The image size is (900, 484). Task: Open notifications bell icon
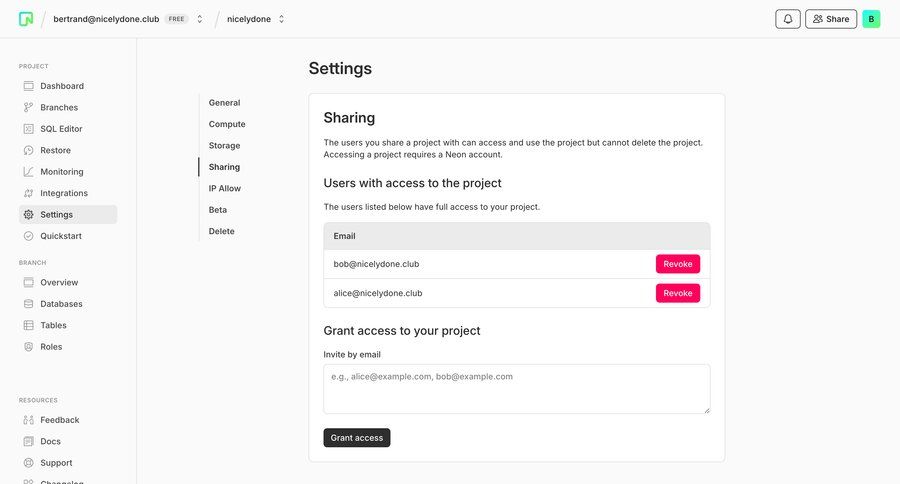(787, 19)
